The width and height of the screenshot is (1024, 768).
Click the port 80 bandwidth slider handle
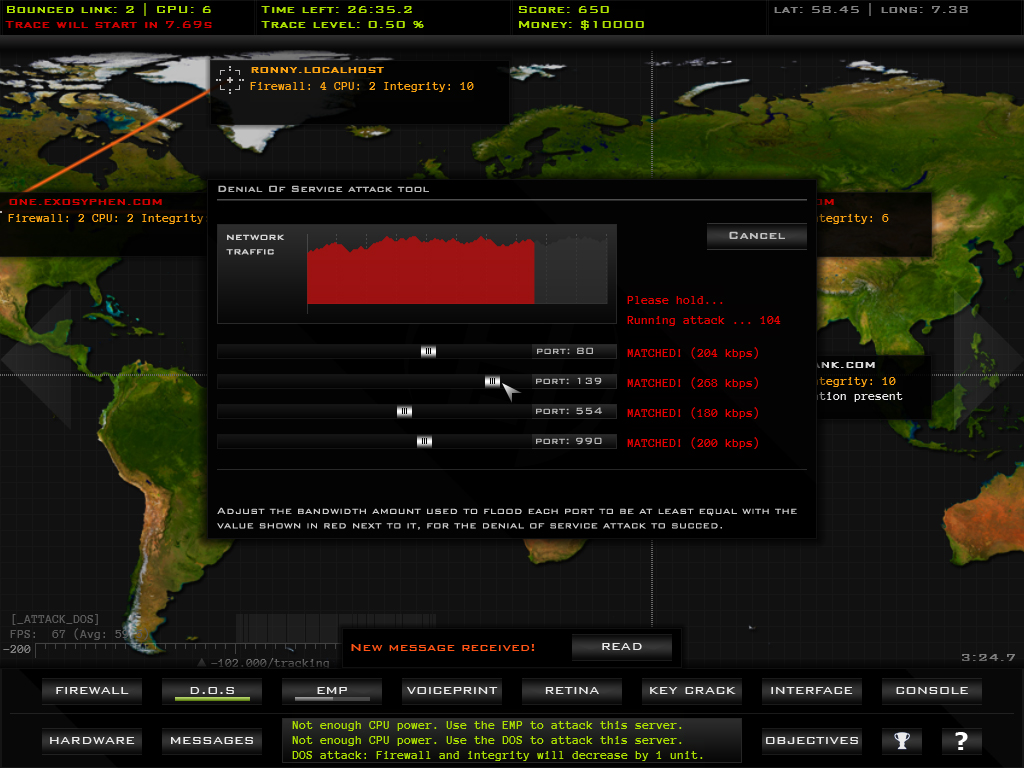[428, 351]
